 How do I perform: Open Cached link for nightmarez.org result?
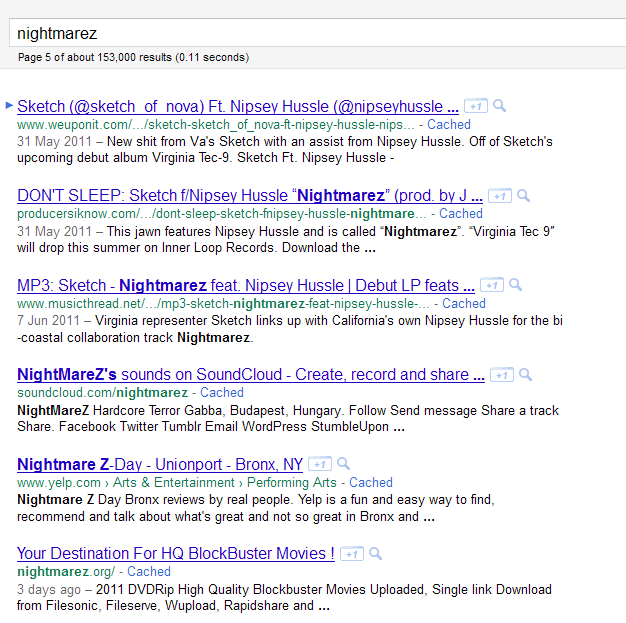[x=148, y=572]
